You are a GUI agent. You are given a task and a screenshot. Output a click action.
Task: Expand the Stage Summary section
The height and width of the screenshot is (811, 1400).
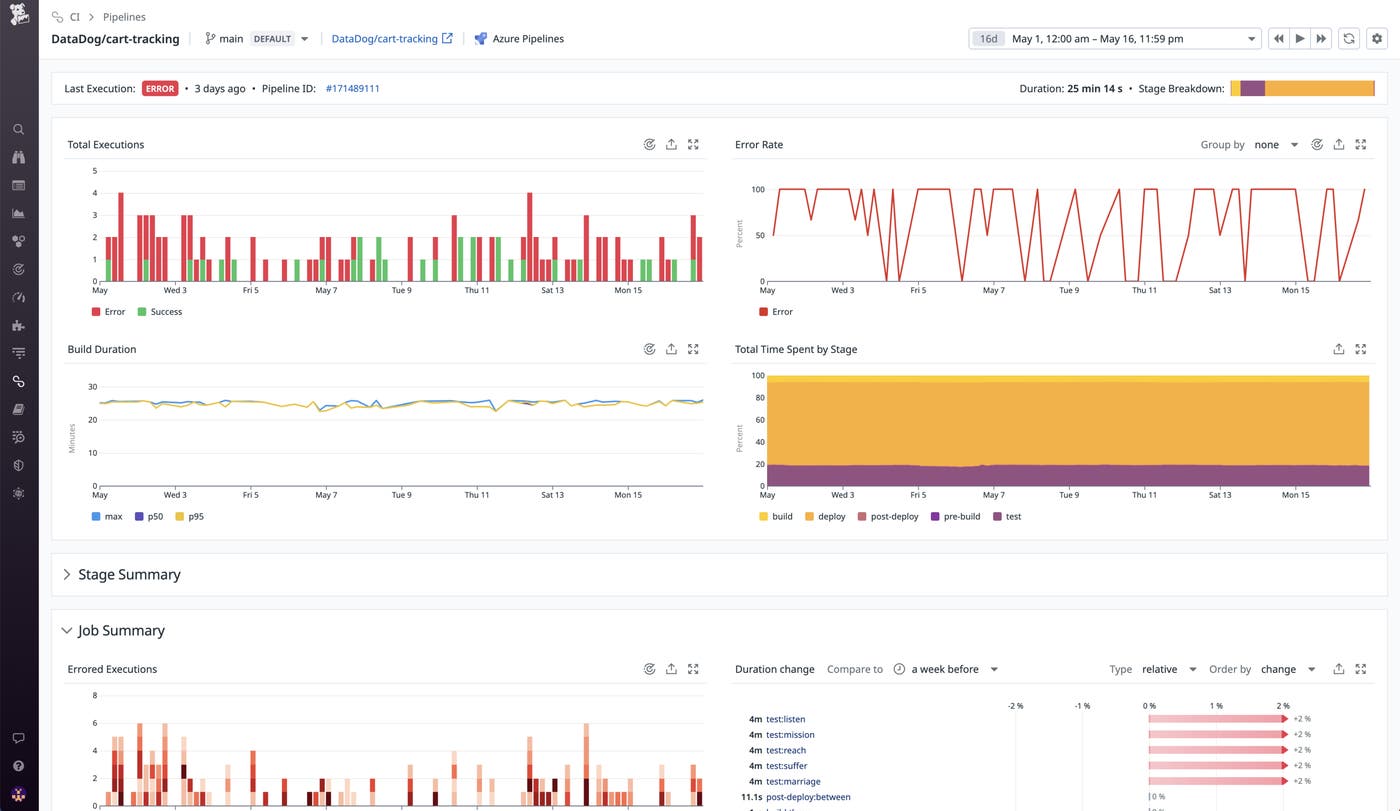(x=66, y=574)
